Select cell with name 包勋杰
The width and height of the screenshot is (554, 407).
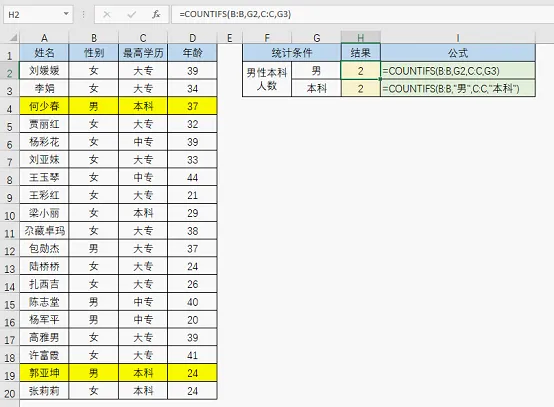pyautogui.click(x=44, y=248)
